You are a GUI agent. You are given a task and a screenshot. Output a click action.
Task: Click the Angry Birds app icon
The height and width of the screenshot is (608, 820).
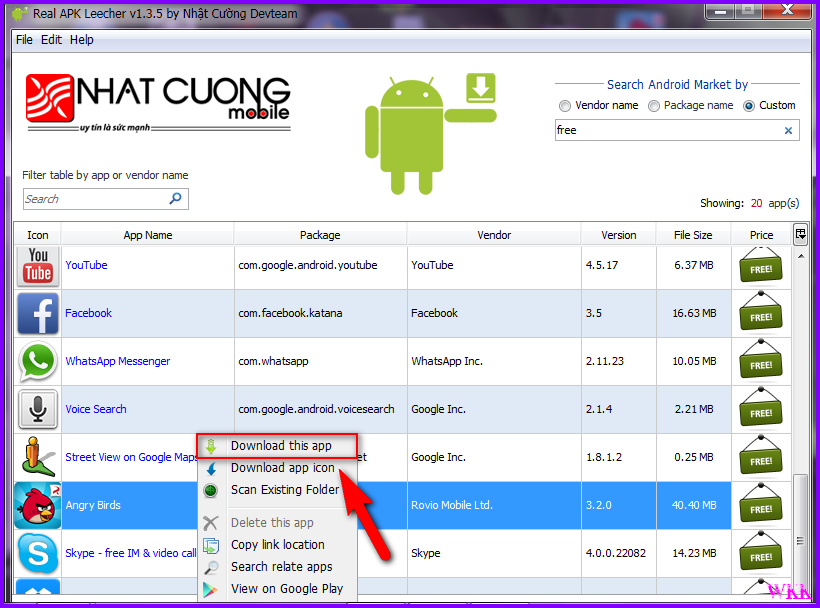coord(38,505)
